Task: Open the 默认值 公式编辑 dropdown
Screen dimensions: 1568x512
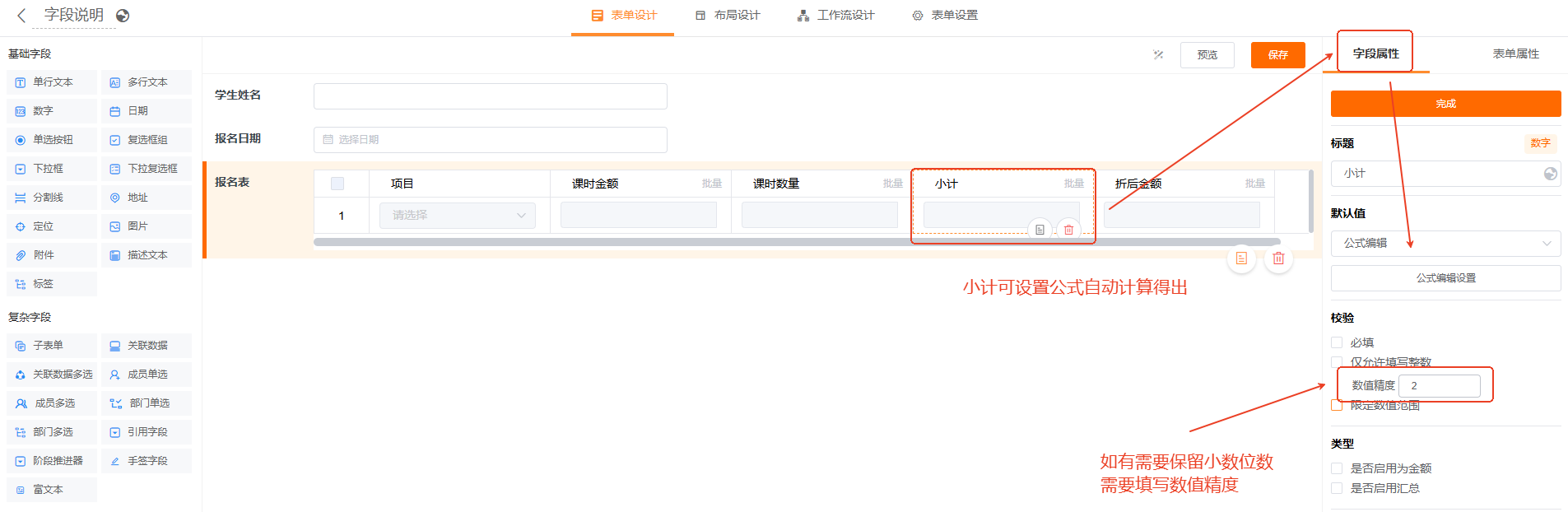Action: (x=1445, y=244)
